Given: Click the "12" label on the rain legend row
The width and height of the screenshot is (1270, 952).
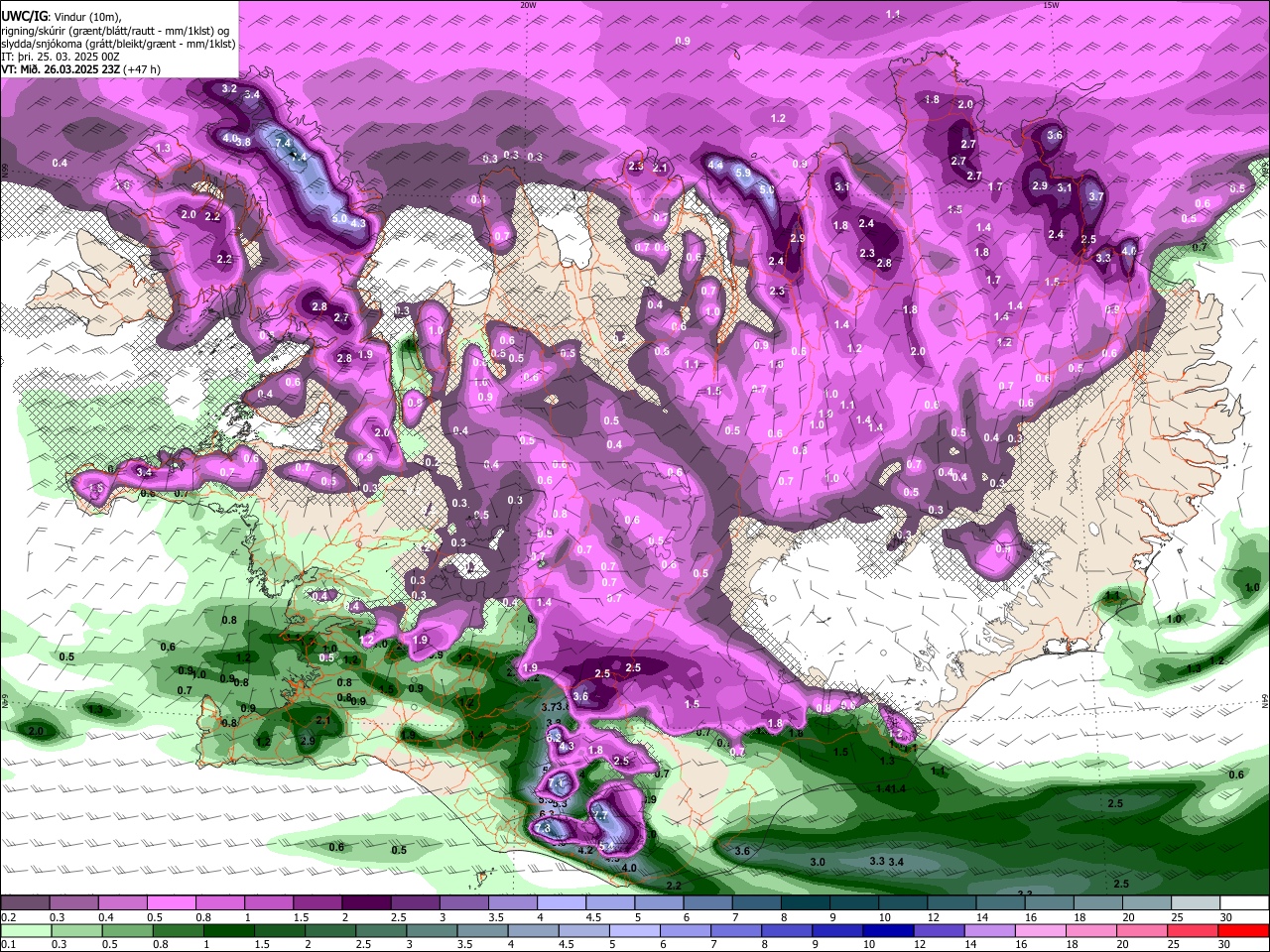Looking at the screenshot, I should [920, 945].
